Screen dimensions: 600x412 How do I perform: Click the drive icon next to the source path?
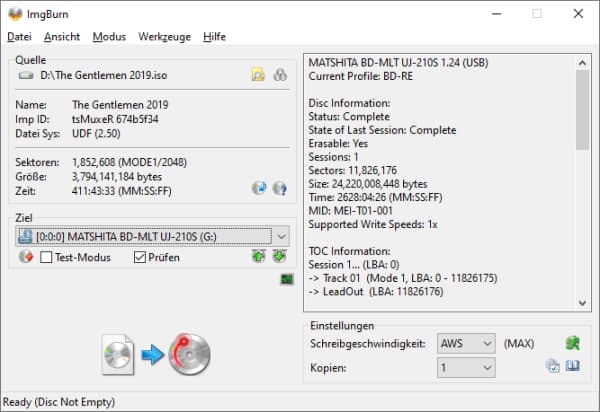point(26,75)
